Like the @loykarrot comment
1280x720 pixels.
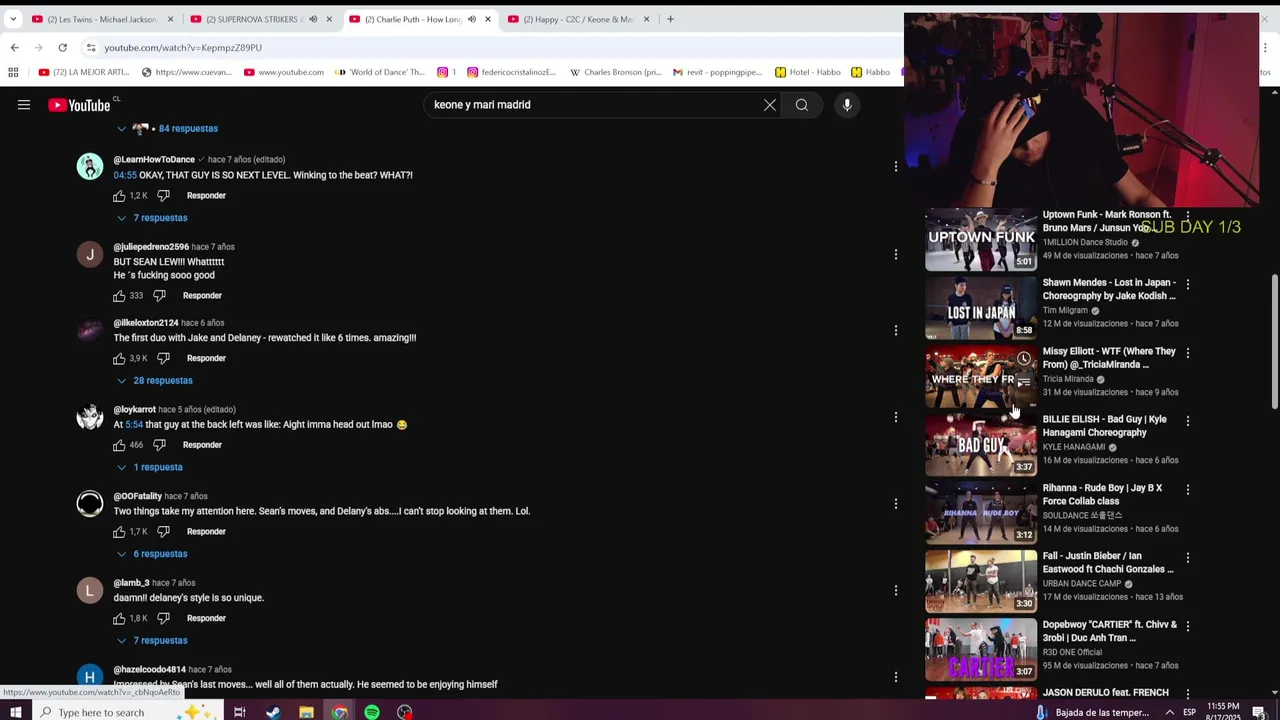[x=119, y=445]
